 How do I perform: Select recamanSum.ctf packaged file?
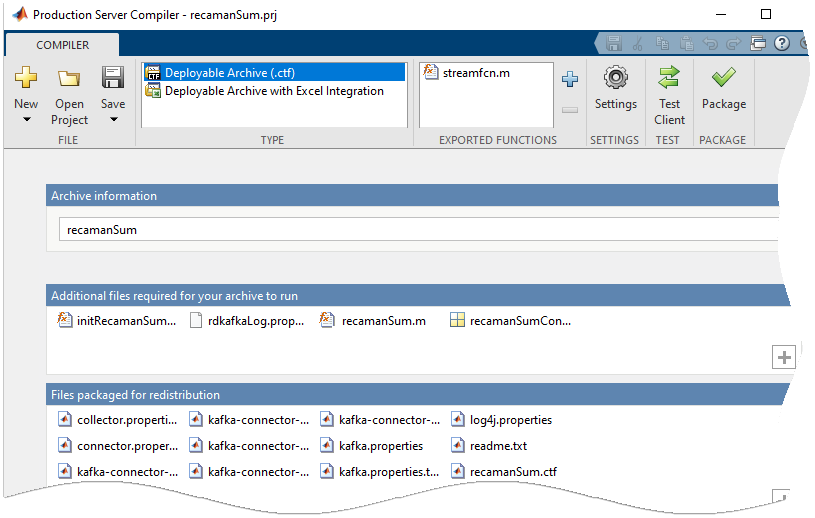click(x=512, y=472)
